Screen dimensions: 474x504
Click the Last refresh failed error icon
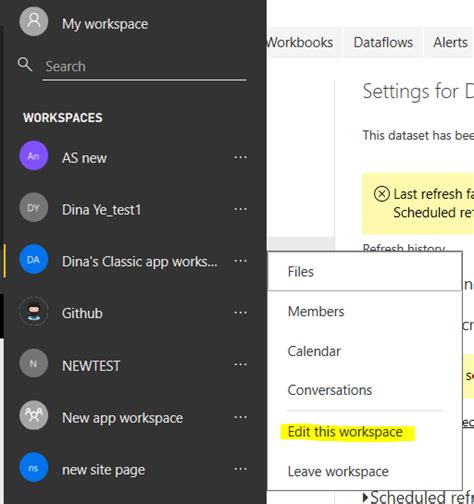click(x=382, y=194)
